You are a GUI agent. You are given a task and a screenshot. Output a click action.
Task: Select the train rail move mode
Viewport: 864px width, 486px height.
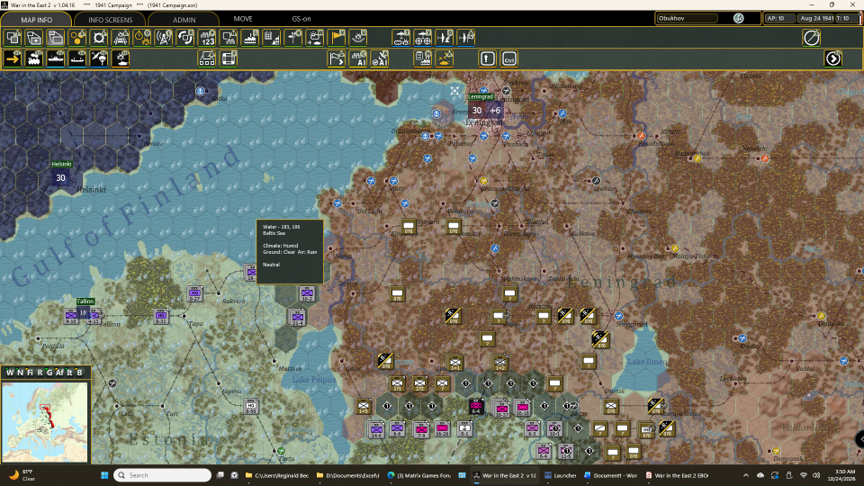(x=34, y=58)
